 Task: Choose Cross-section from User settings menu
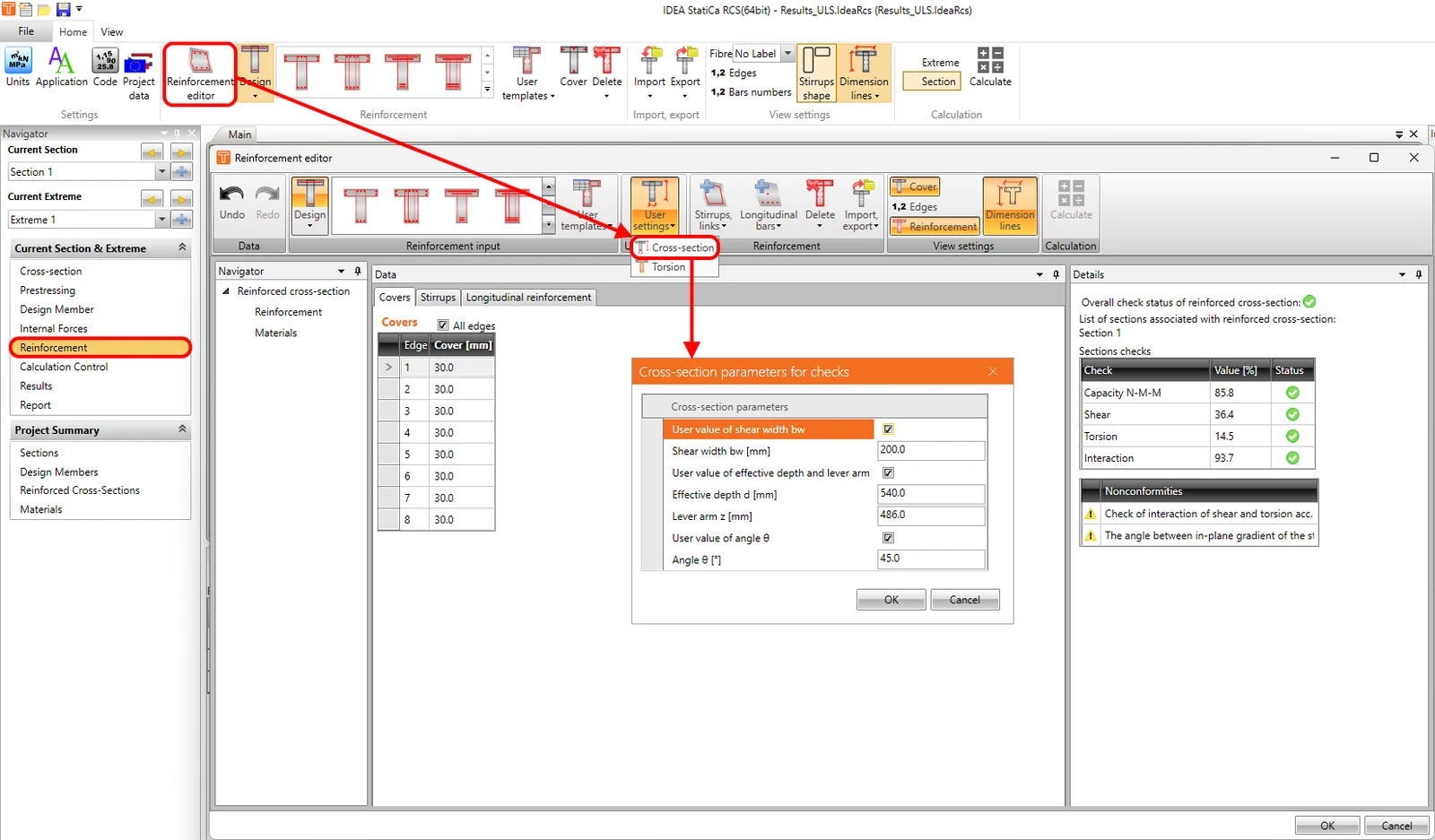(674, 247)
